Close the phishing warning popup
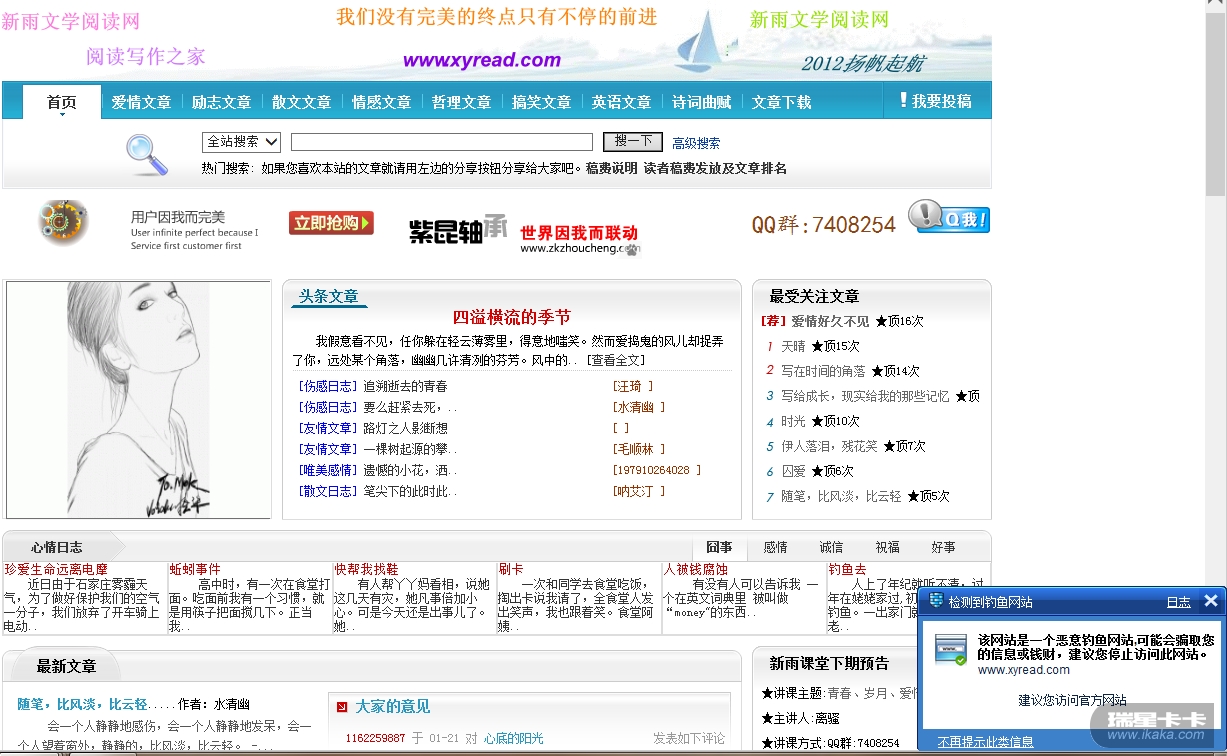This screenshot has height=756, width=1227. click(x=1210, y=601)
